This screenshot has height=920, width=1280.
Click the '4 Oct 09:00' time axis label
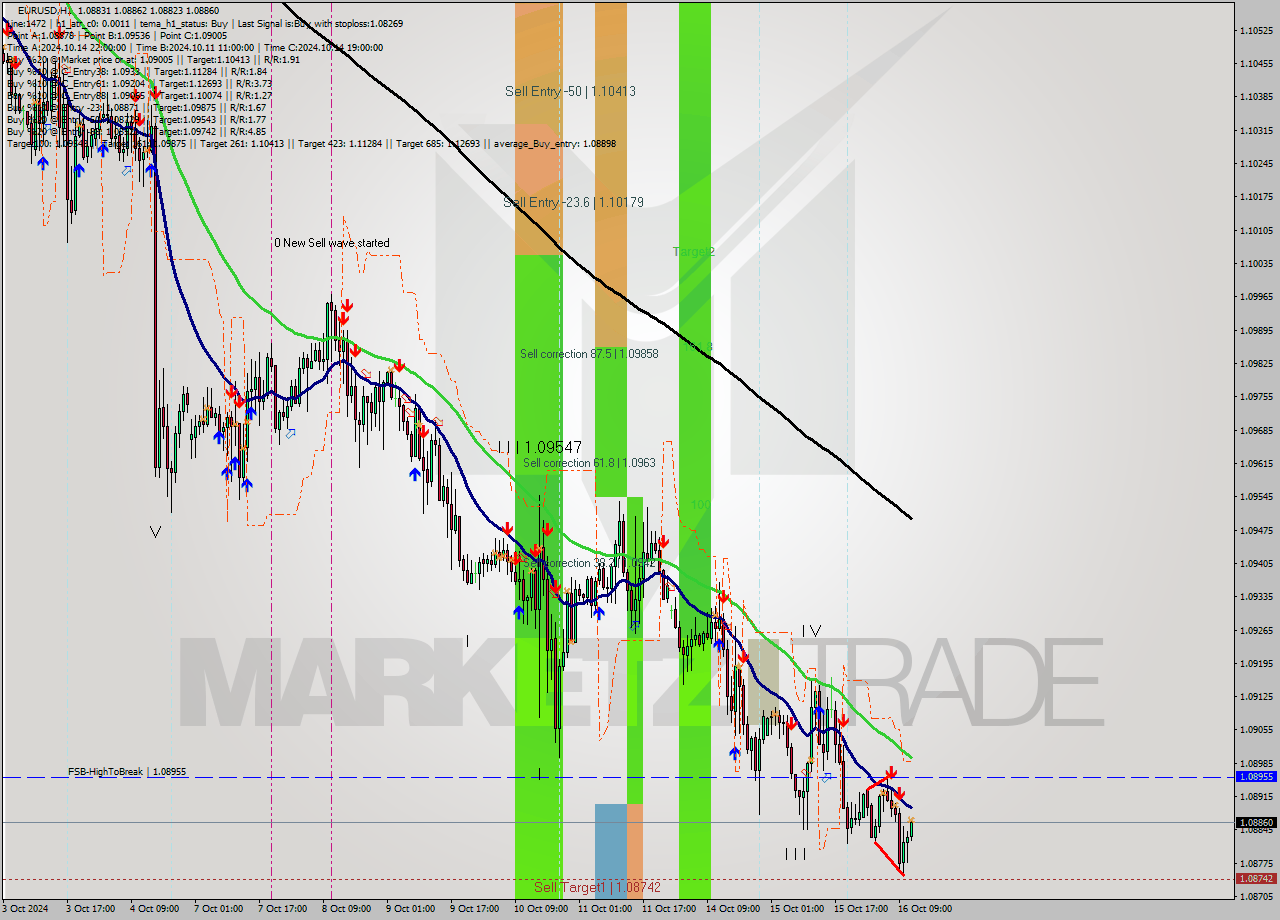click(x=154, y=909)
